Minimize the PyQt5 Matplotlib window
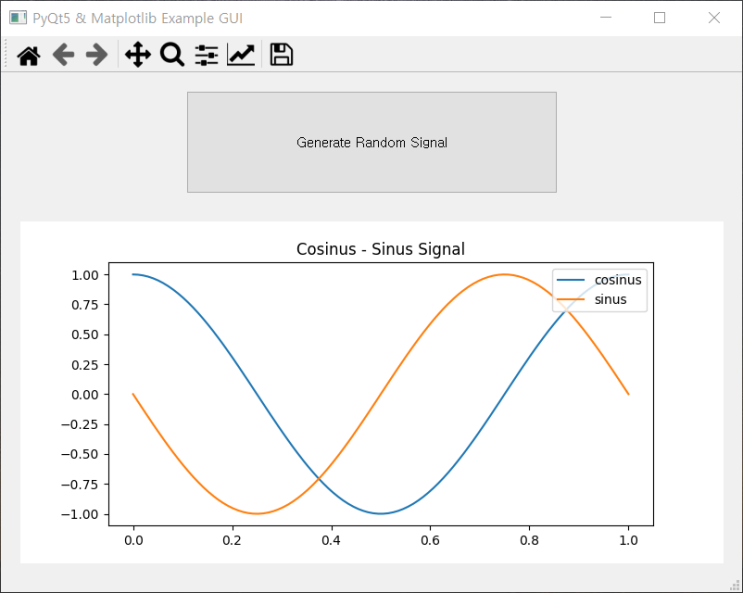Viewport: 743px width, 593px height. (606, 18)
